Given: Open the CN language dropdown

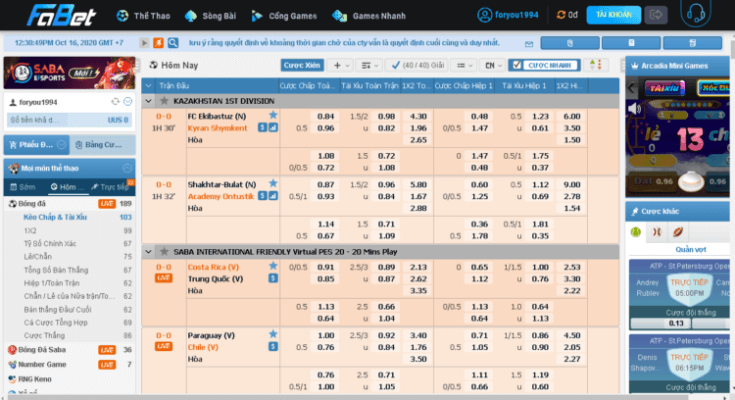Looking at the screenshot, I should (x=490, y=65).
